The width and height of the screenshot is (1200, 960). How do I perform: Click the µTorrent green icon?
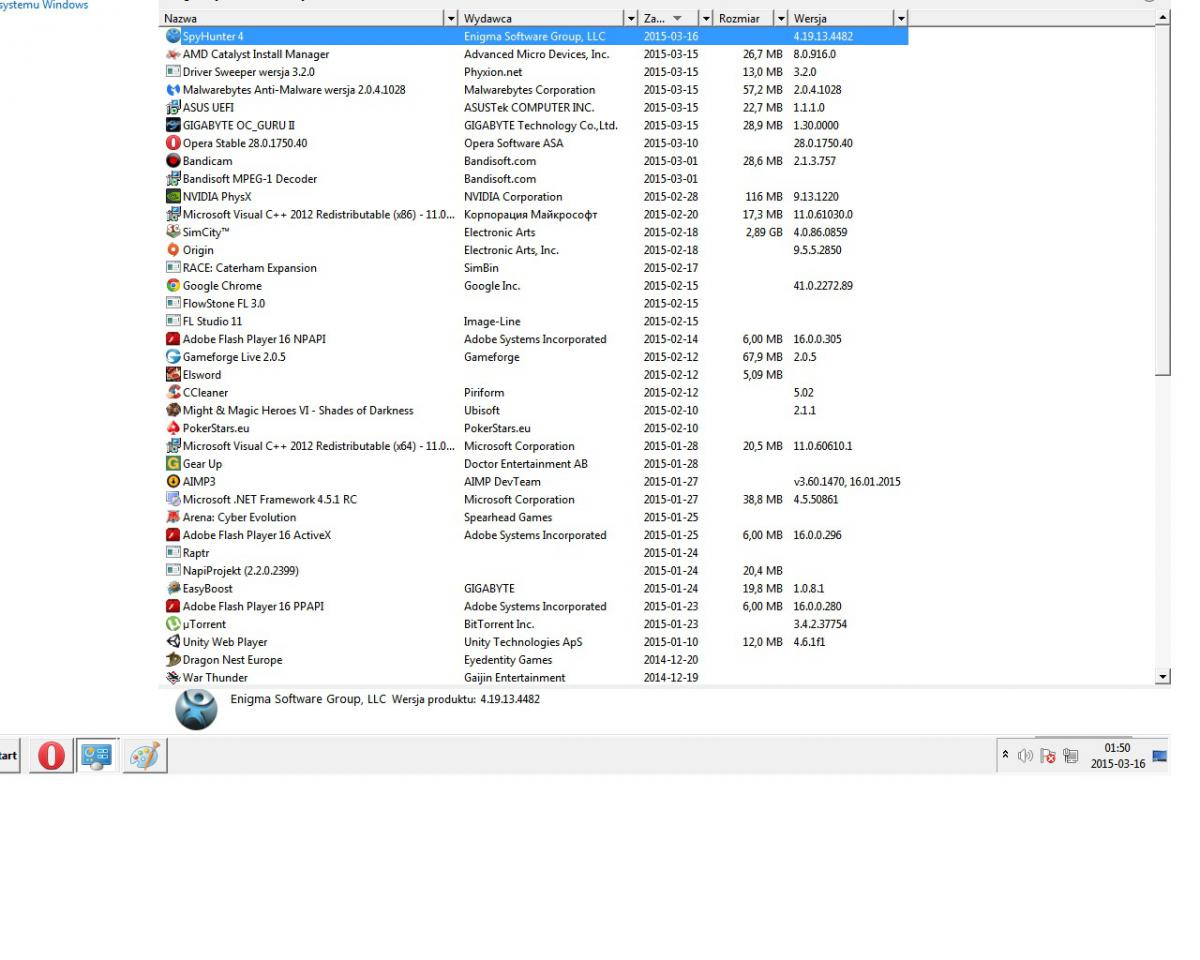tap(173, 625)
